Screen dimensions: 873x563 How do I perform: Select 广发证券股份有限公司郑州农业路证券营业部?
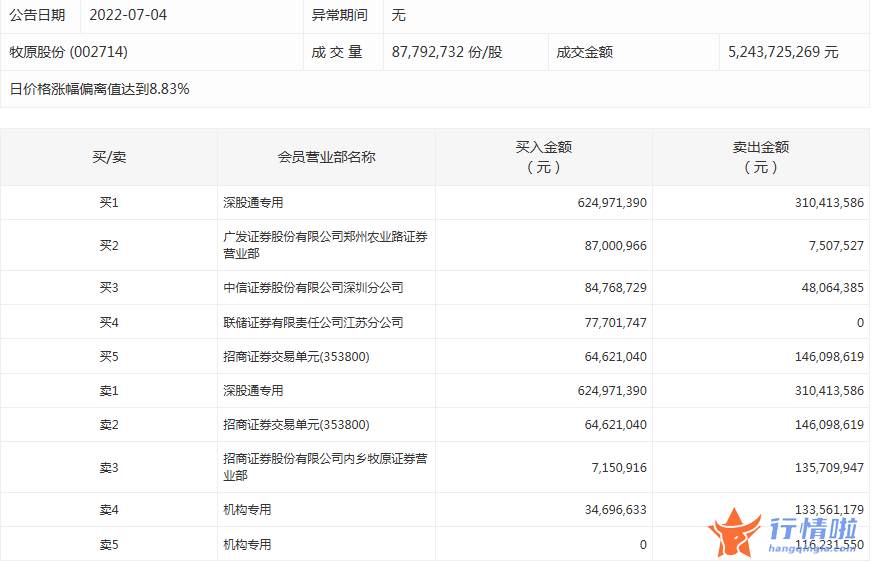tap(325, 245)
